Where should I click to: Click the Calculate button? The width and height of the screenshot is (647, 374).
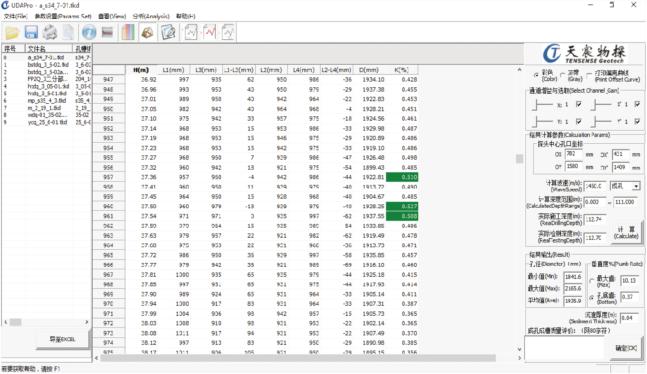point(626,233)
